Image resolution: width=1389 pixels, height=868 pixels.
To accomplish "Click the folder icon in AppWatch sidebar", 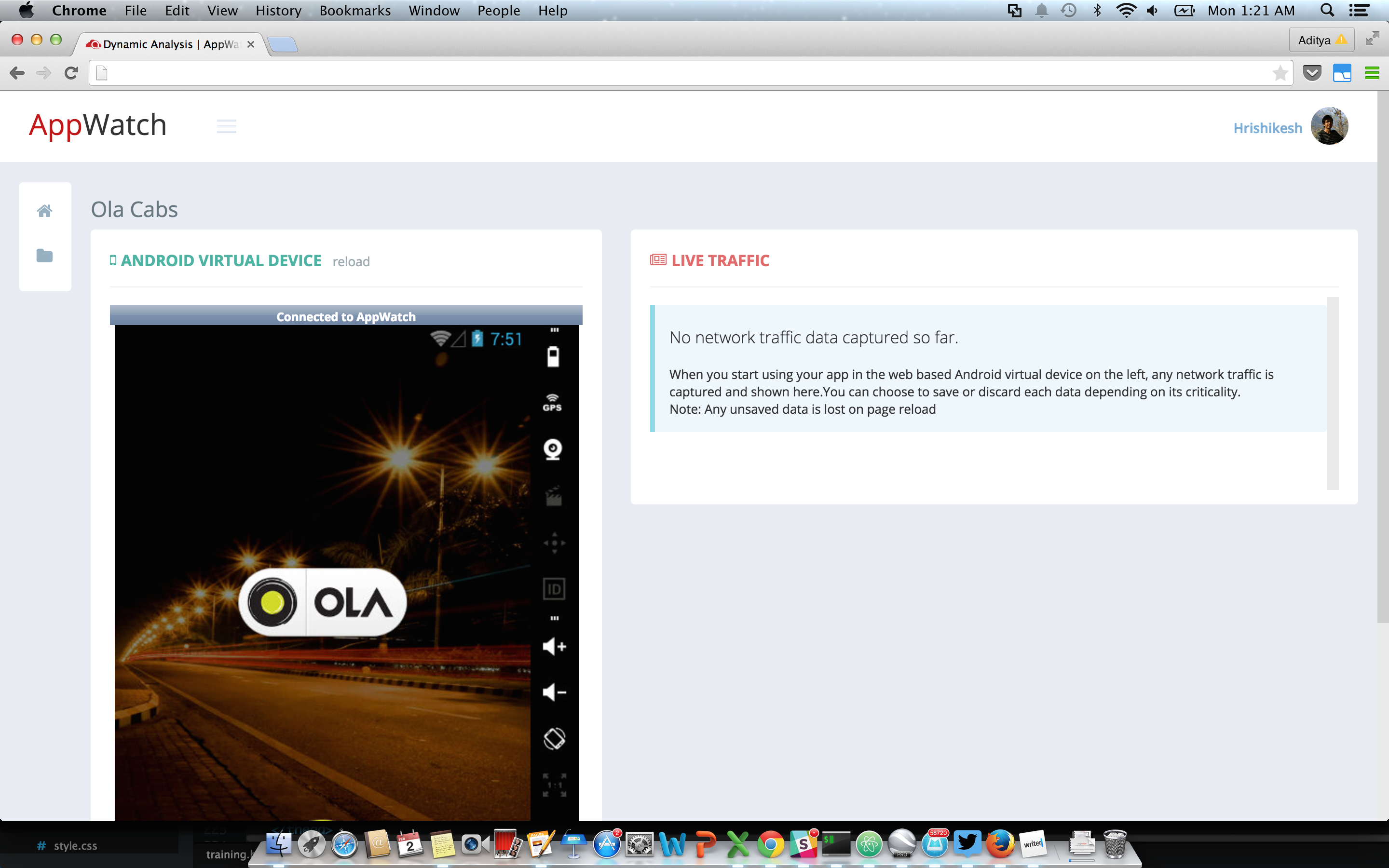I will 45,256.
